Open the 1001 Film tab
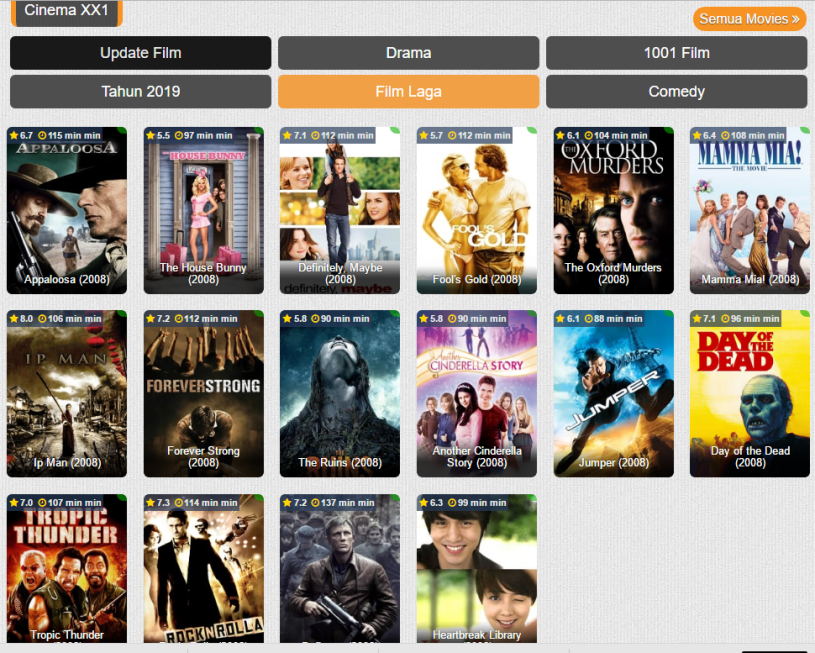 tap(676, 53)
